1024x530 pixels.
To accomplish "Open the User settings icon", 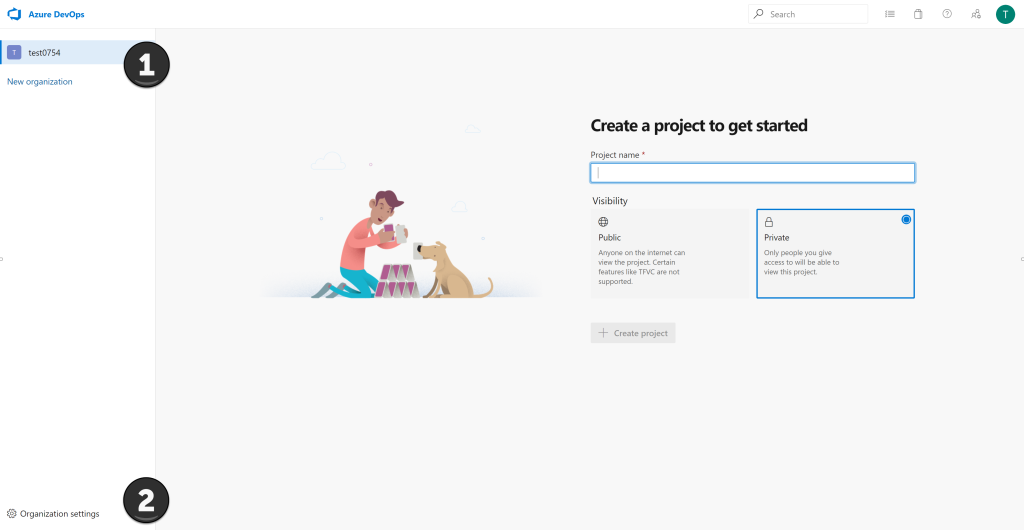I will point(976,14).
